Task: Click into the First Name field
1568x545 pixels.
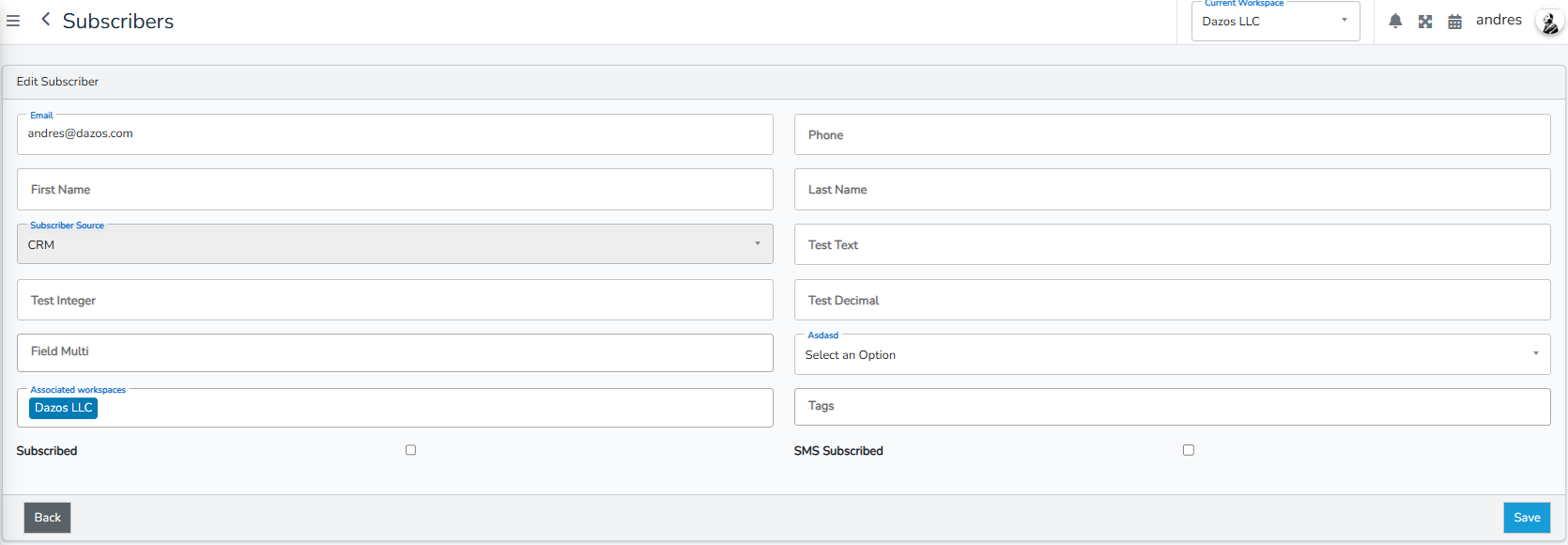Action: 395,189
